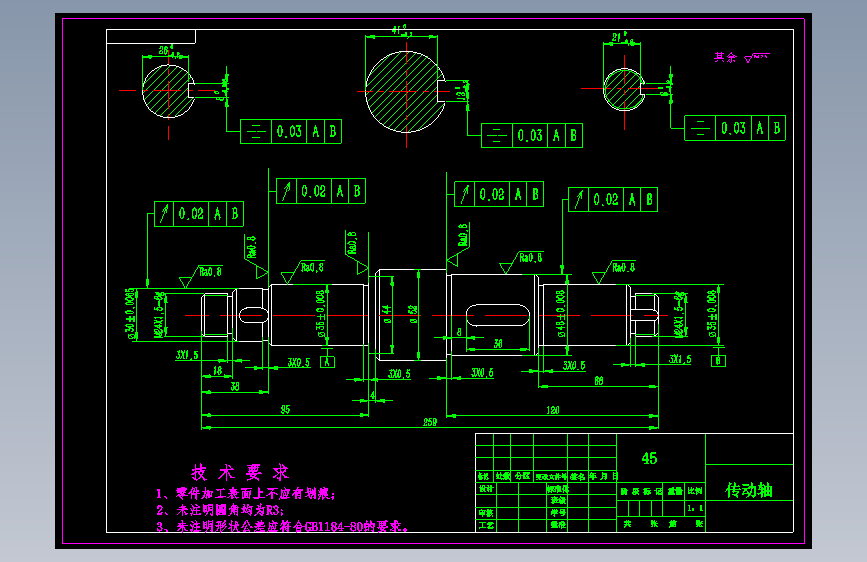Click material '45' in title block
The image size is (867, 562).
point(649,459)
